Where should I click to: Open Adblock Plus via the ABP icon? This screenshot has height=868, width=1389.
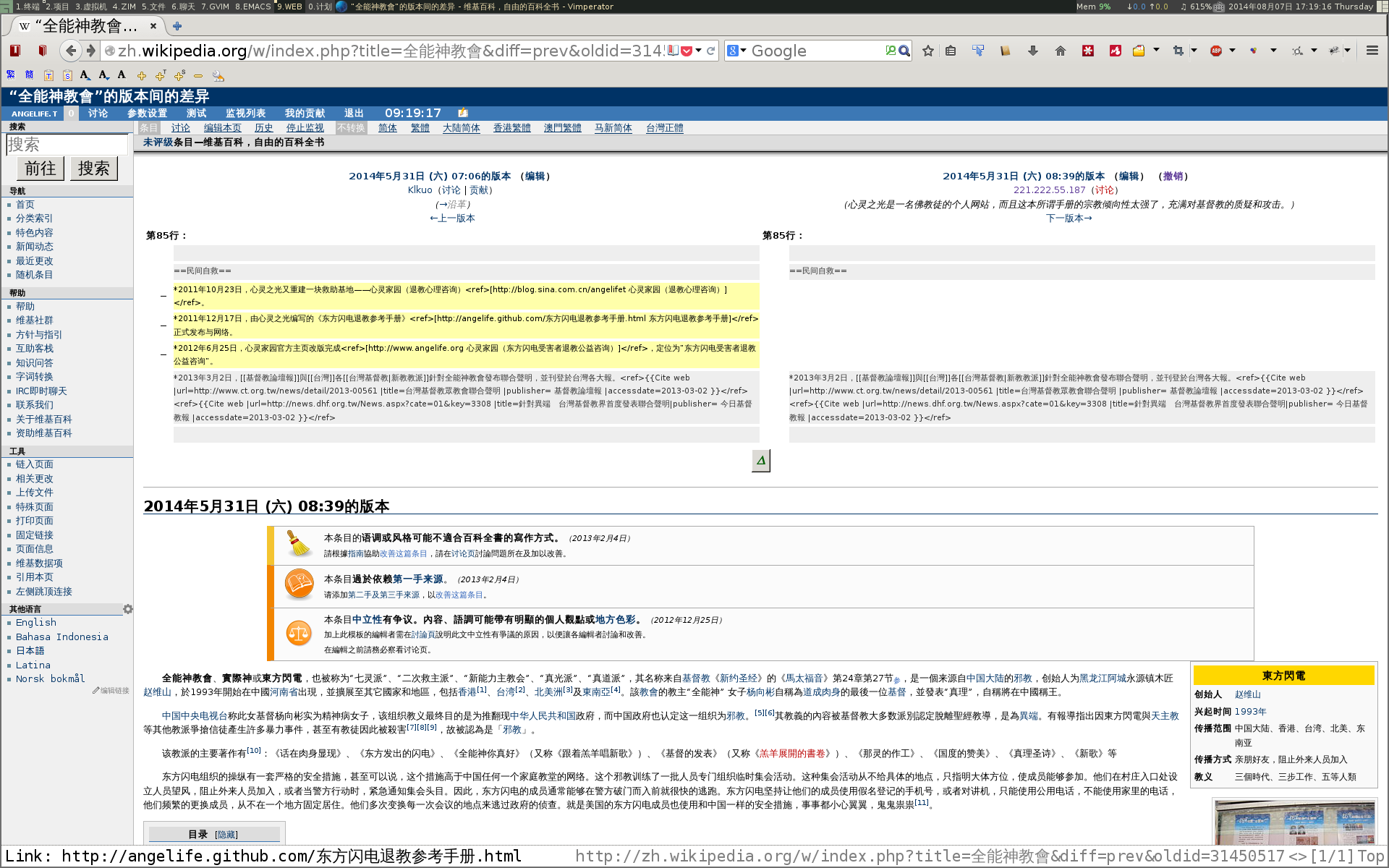pos(1216,51)
